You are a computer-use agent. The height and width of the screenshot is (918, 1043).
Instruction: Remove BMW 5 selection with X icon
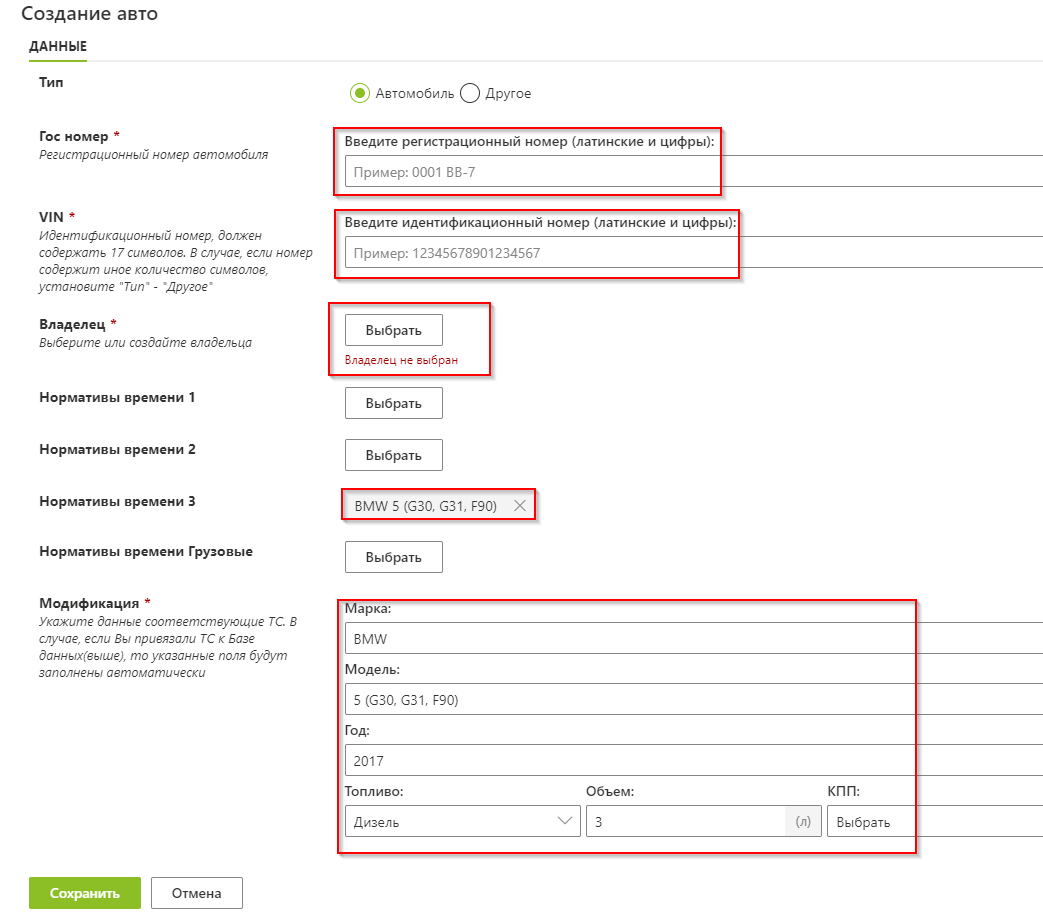[x=520, y=506]
